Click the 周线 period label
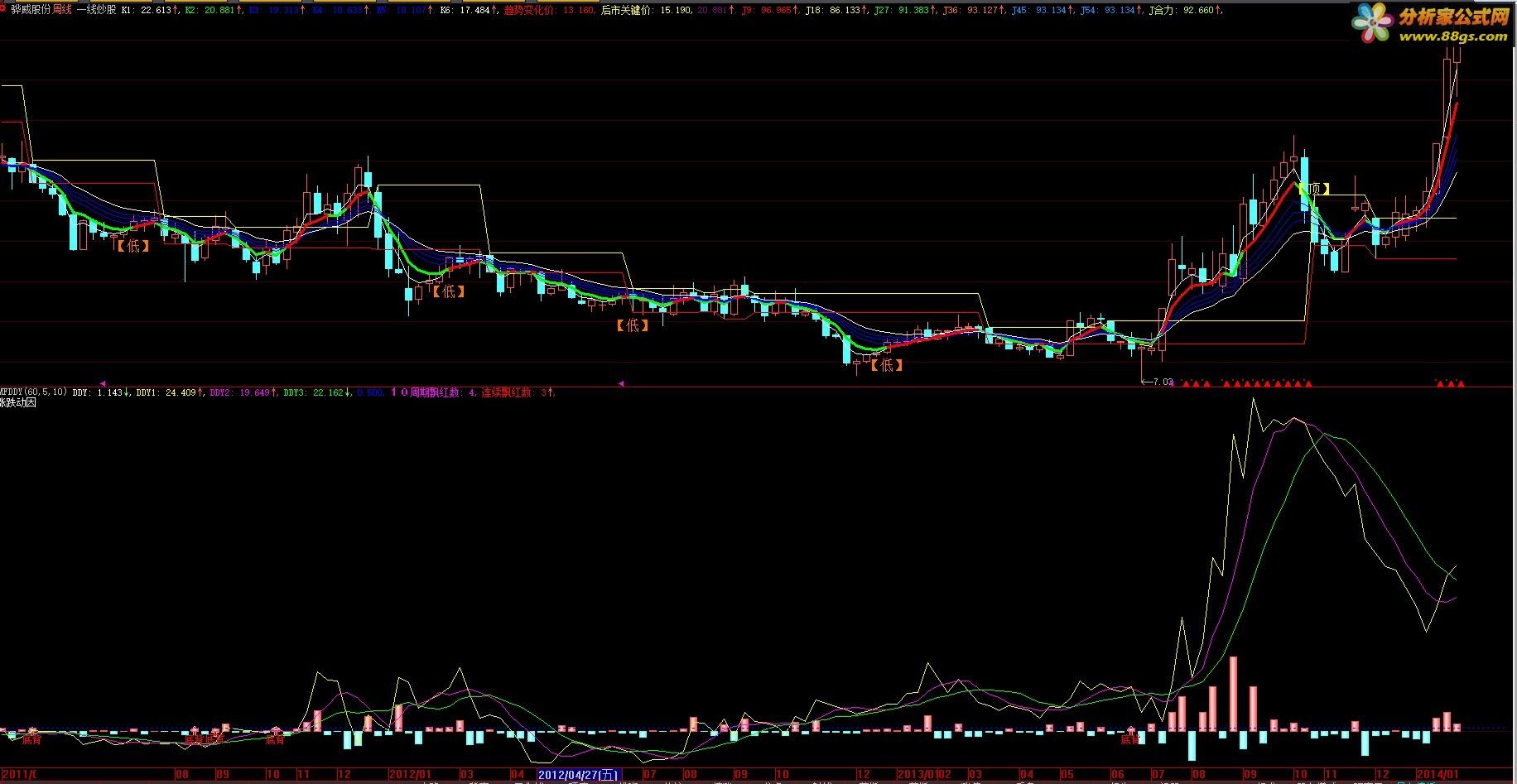 click(x=64, y=10)
